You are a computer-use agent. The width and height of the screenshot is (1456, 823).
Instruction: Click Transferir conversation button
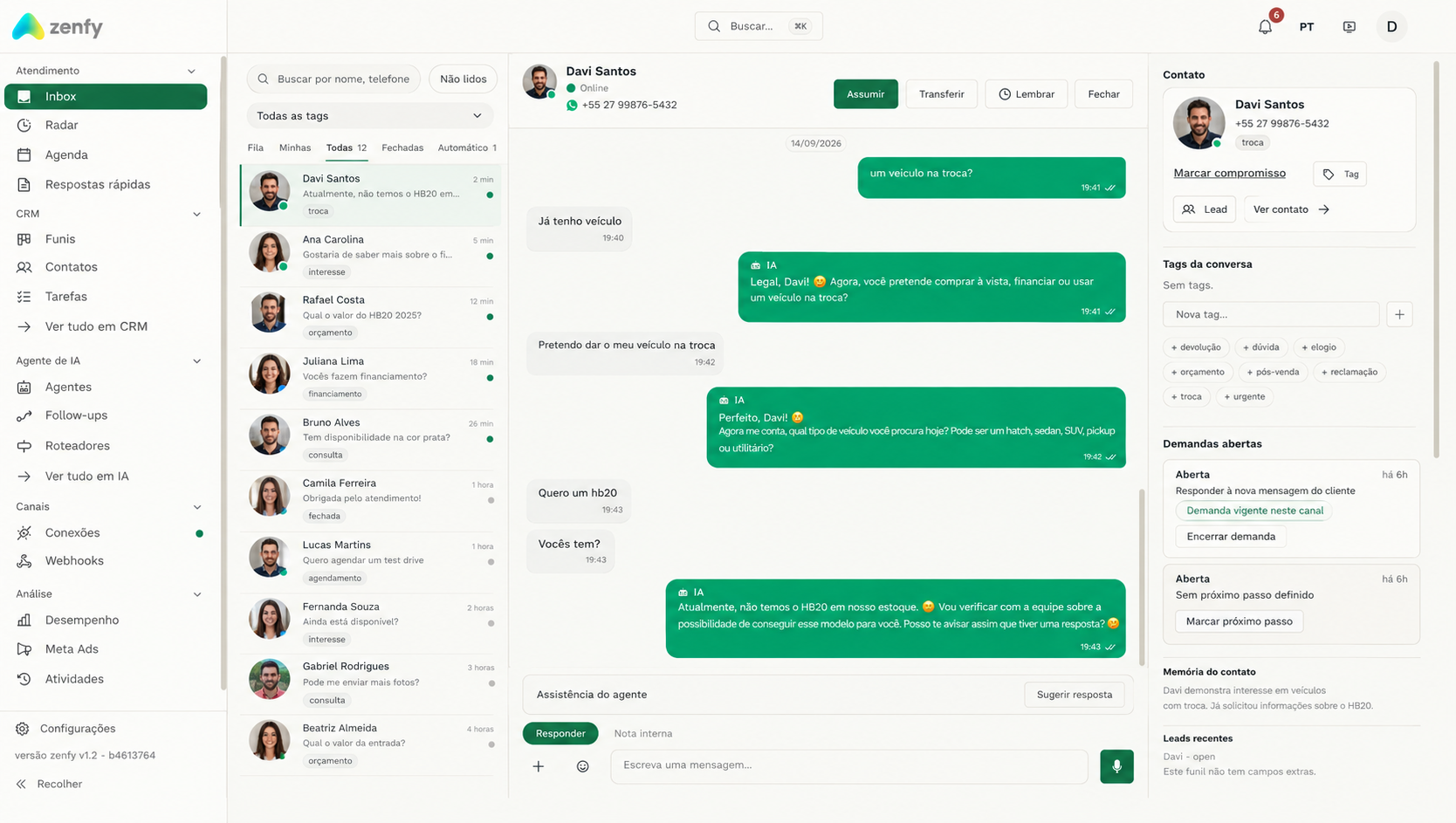(942, 94)
